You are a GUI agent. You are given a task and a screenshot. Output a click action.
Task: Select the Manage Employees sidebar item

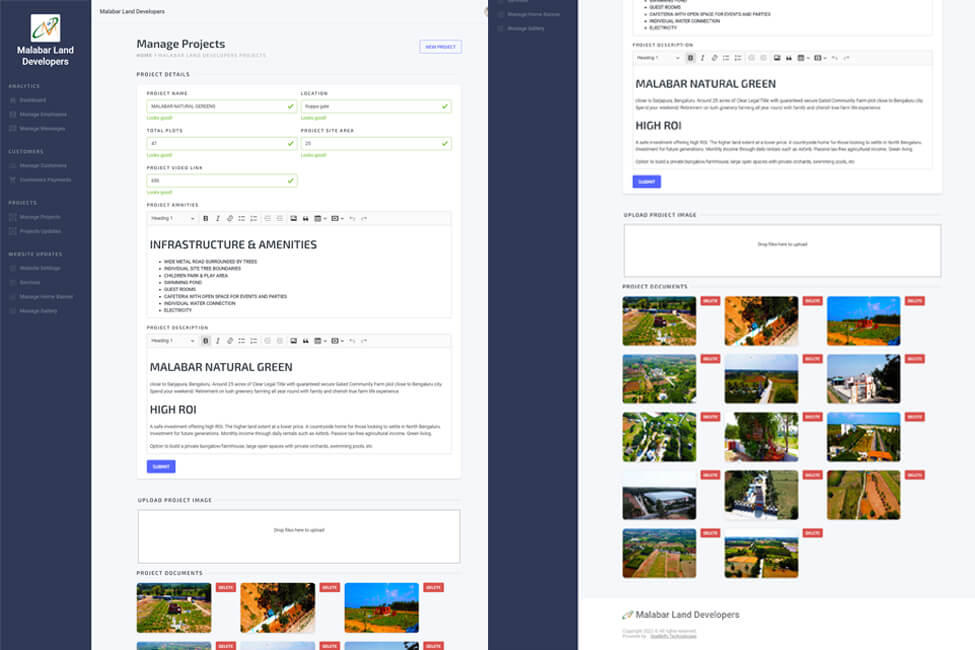(40, 114)
